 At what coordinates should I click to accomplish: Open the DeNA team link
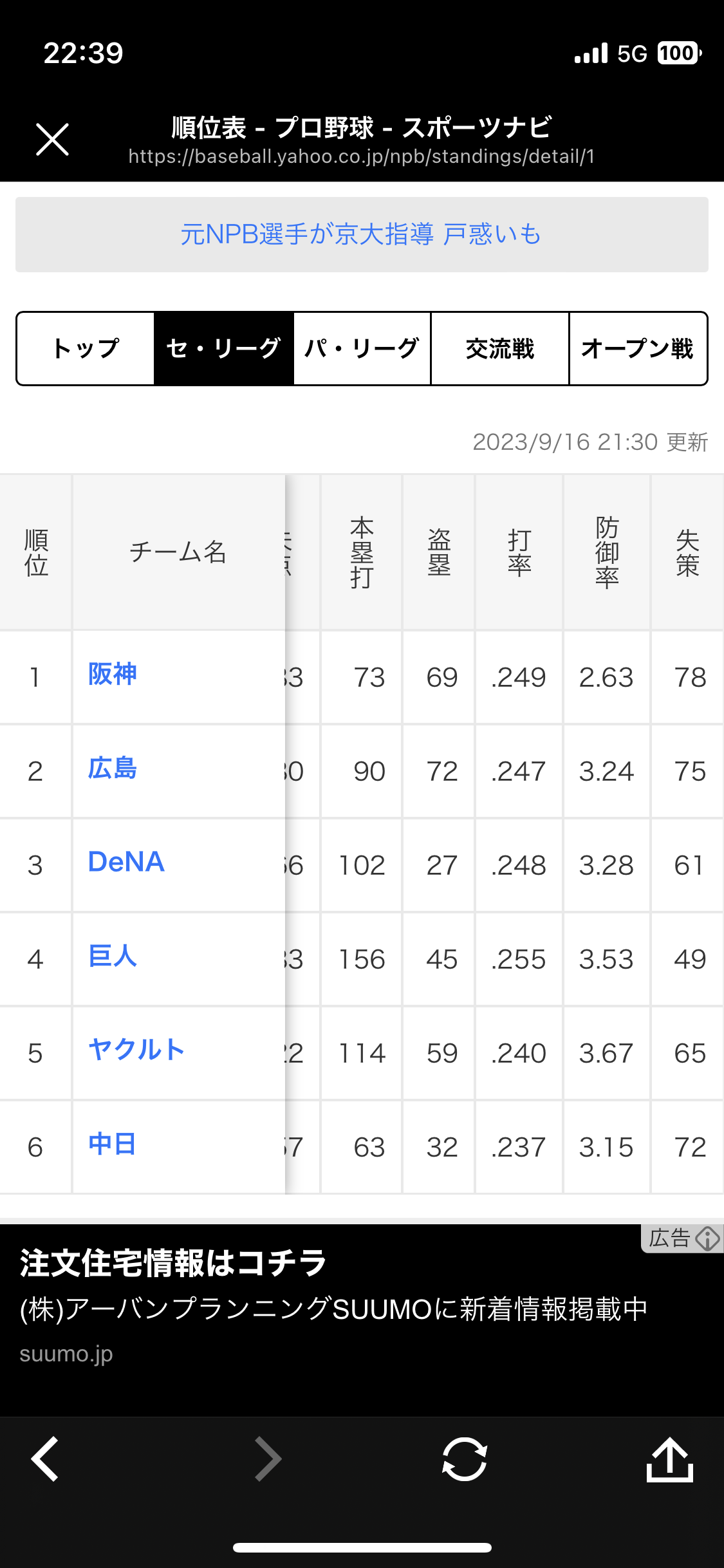pos(126,862)
